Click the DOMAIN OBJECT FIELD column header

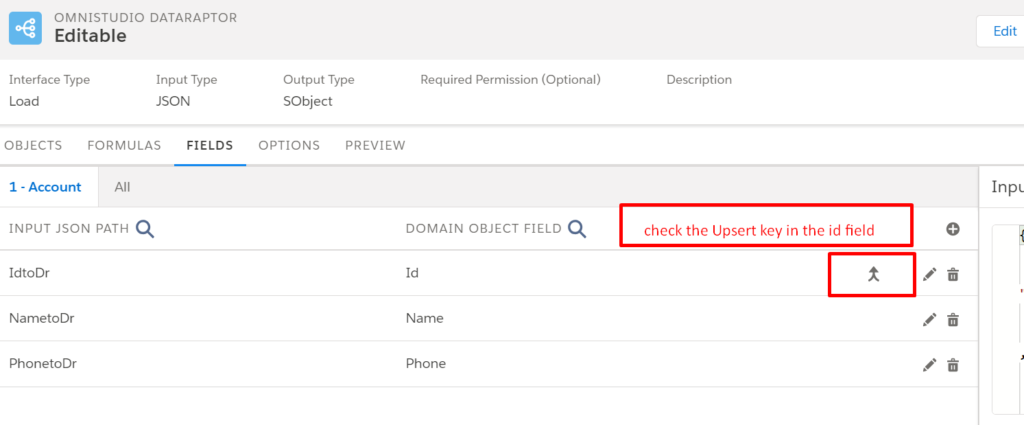click(484, 228)
